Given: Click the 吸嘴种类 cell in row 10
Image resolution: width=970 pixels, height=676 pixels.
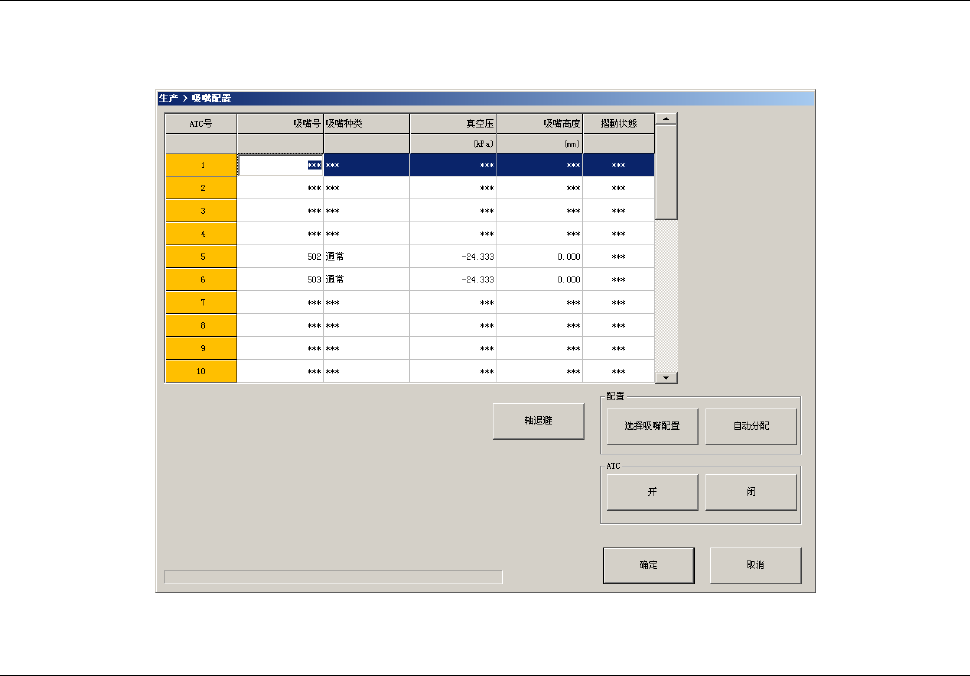Looking at the screenshot, I should [366, 371].
